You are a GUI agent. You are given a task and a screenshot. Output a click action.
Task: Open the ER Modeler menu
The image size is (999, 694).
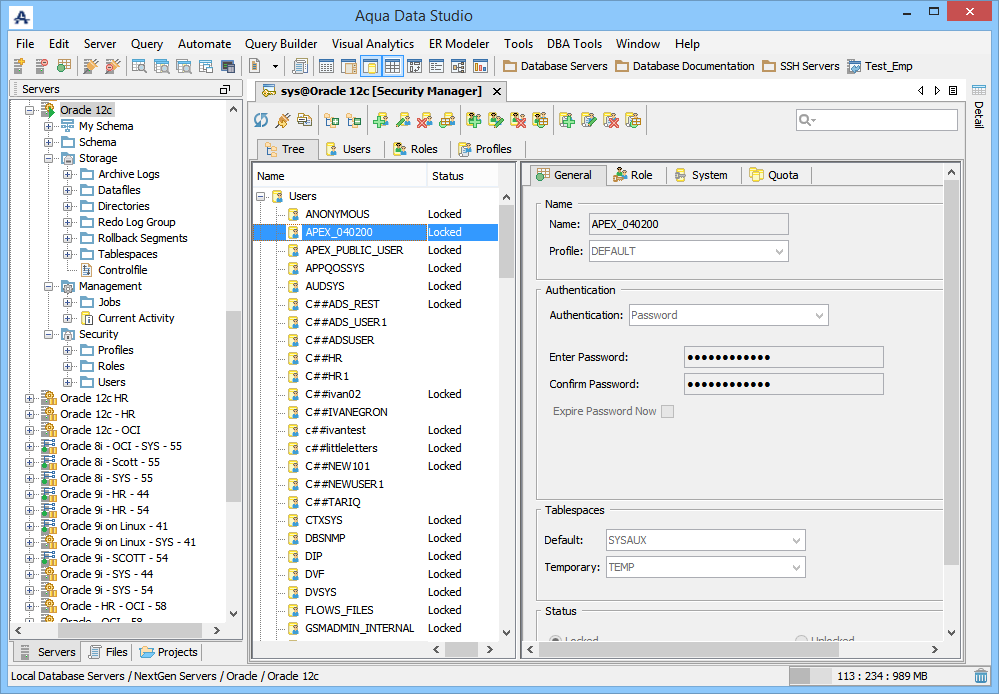[459, 44]
